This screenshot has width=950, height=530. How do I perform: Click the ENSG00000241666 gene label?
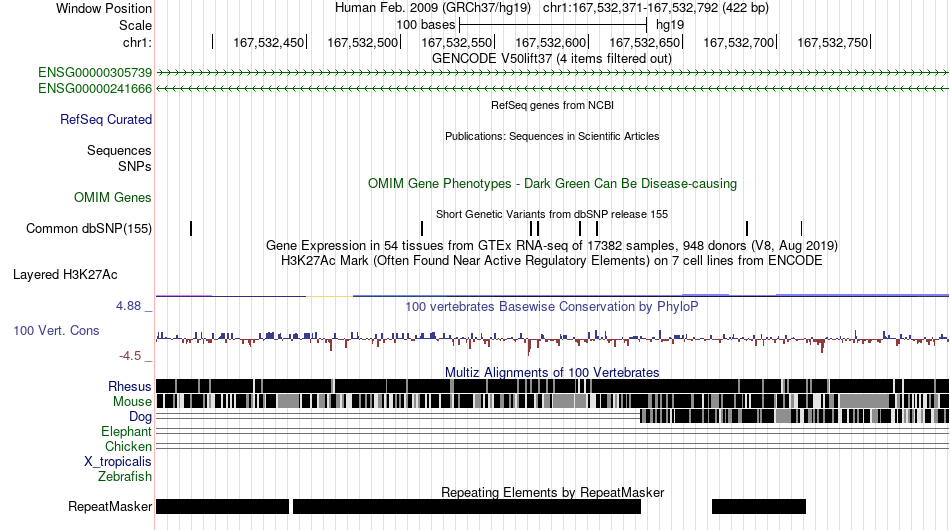(x=95, y=88)
